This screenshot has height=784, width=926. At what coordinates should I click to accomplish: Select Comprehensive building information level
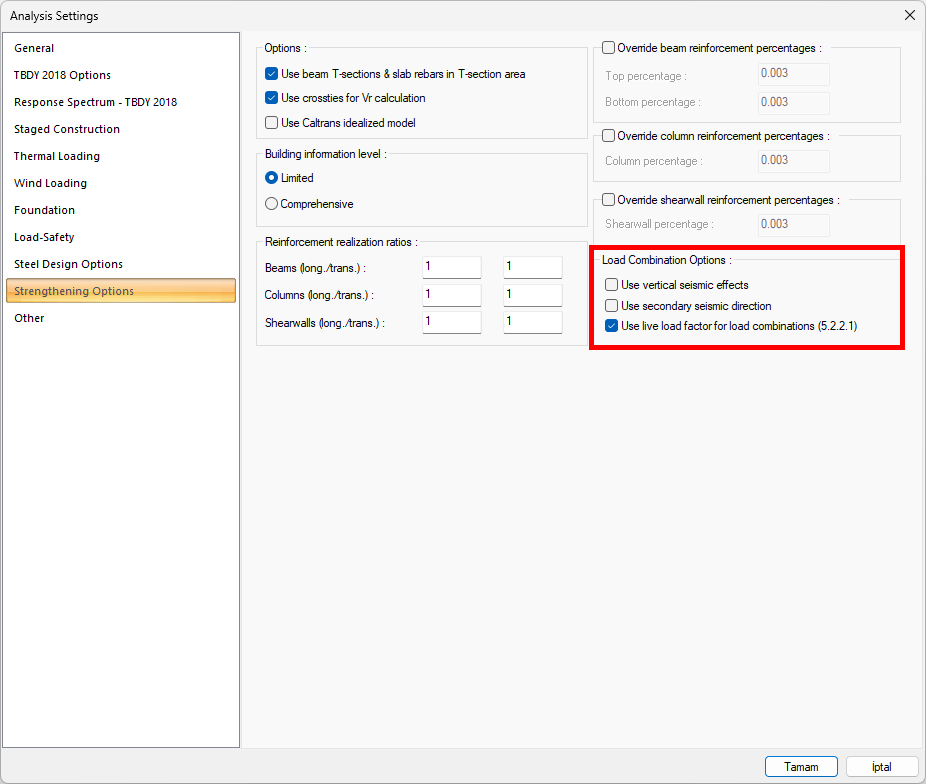272,204
